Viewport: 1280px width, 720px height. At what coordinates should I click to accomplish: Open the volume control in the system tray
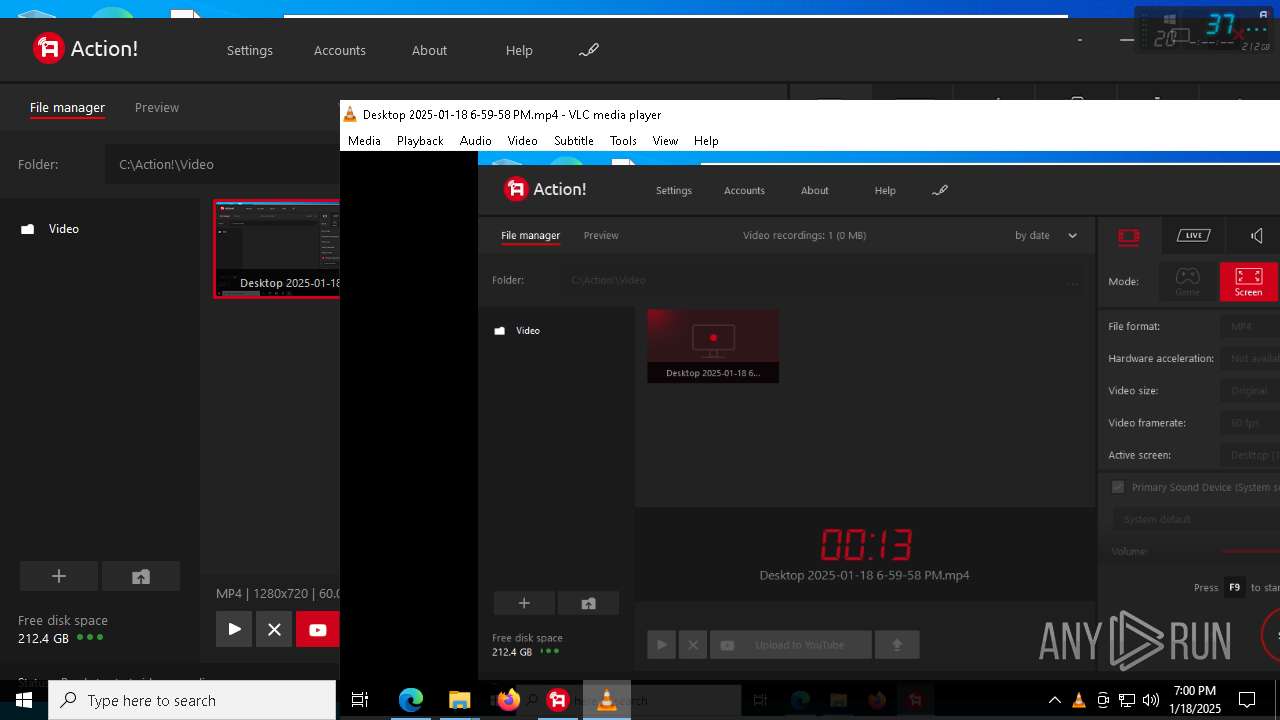tap(1151, 700)
